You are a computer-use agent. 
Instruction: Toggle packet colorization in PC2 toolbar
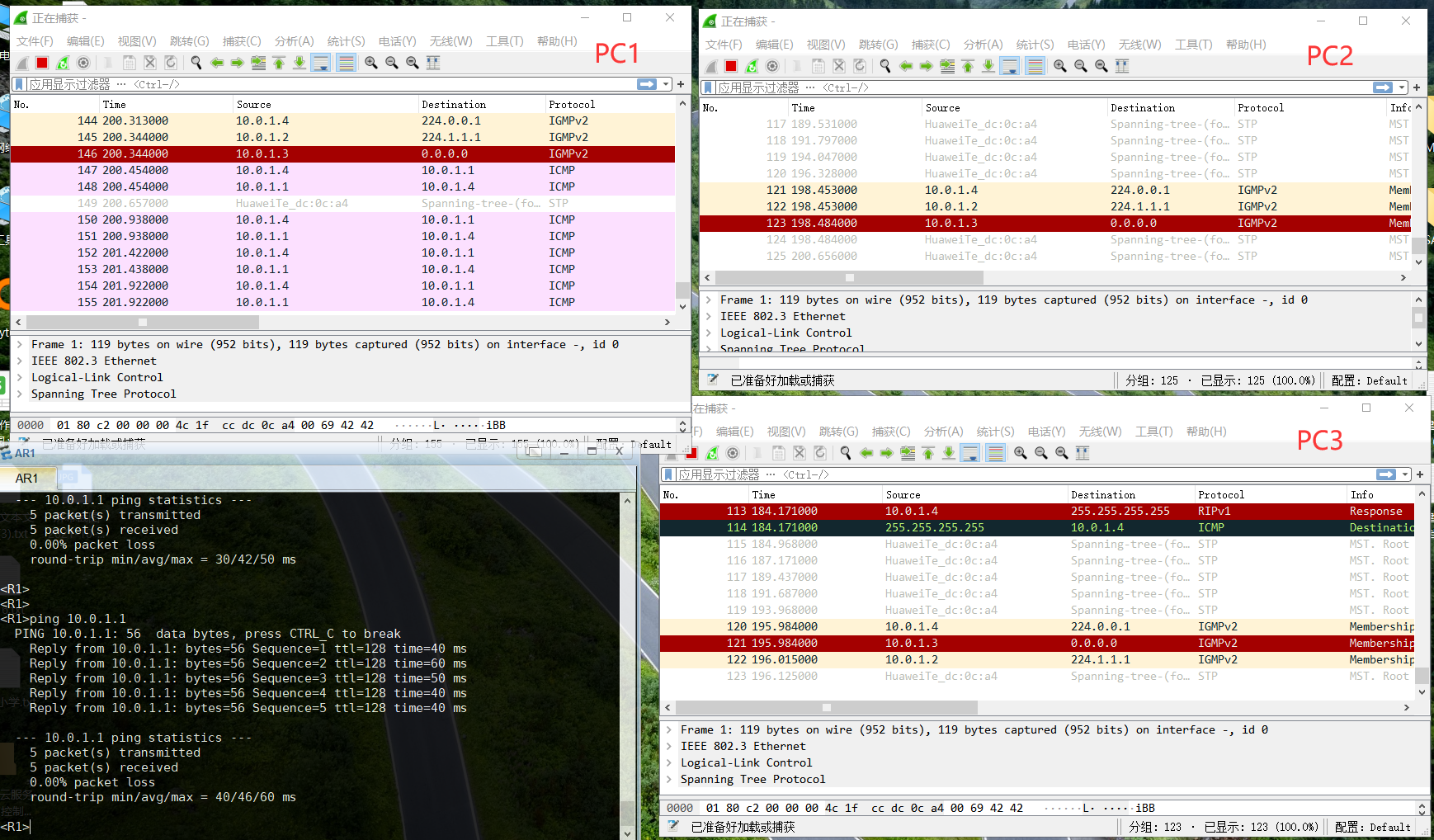1035,66
